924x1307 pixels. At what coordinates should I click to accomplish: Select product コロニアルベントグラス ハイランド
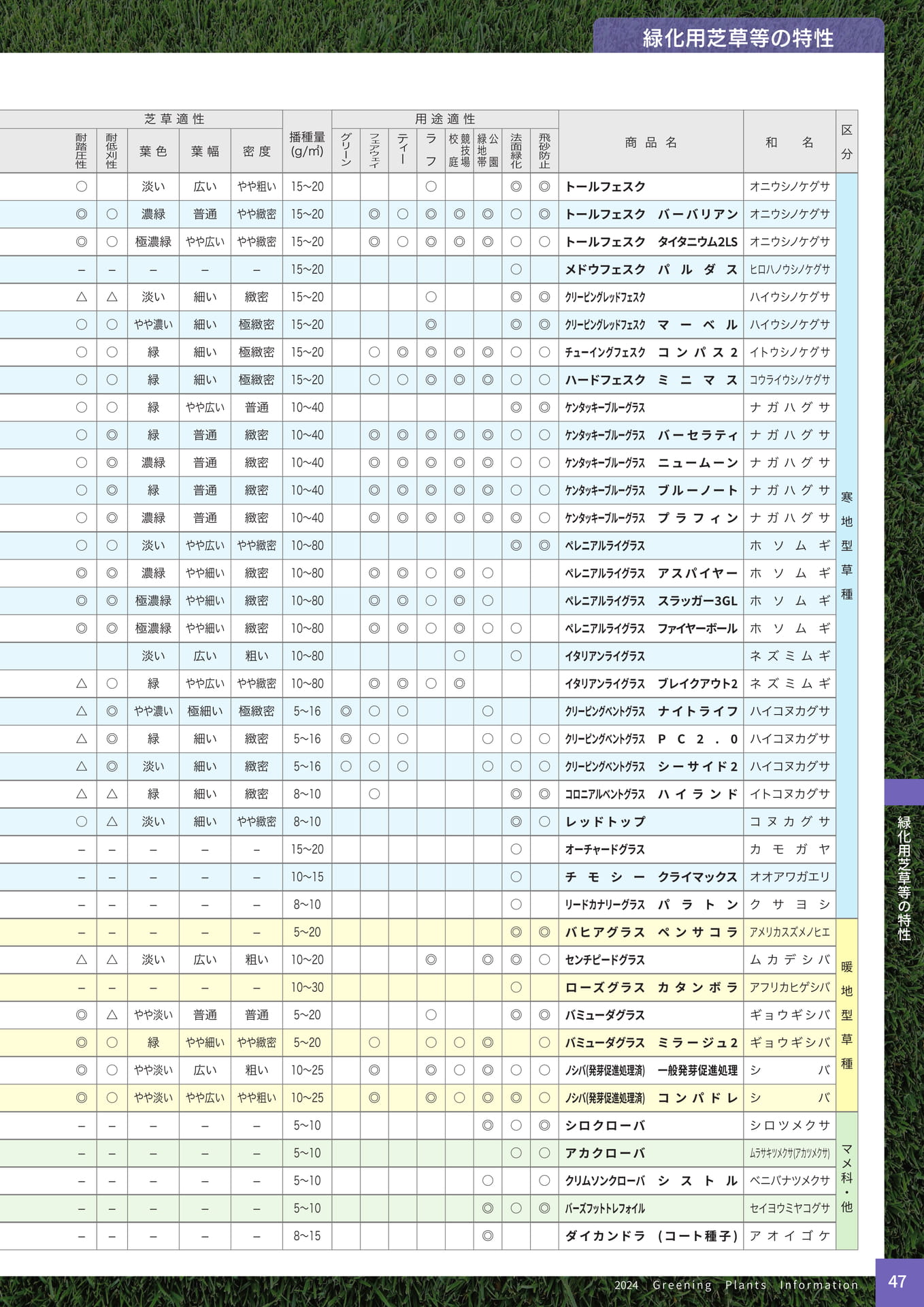(x=651, y=794)
